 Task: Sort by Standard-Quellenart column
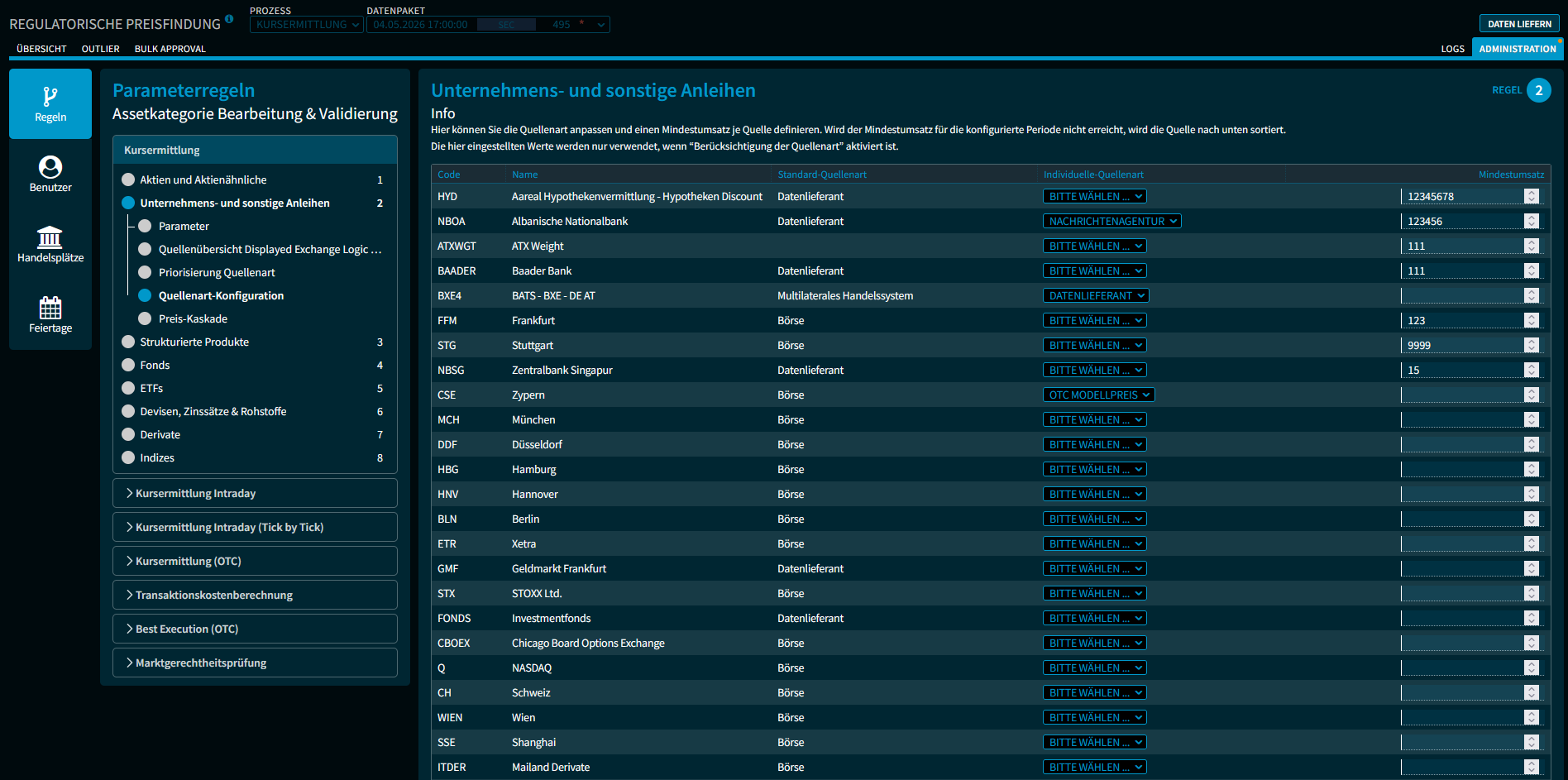click(x=822, y=175)
